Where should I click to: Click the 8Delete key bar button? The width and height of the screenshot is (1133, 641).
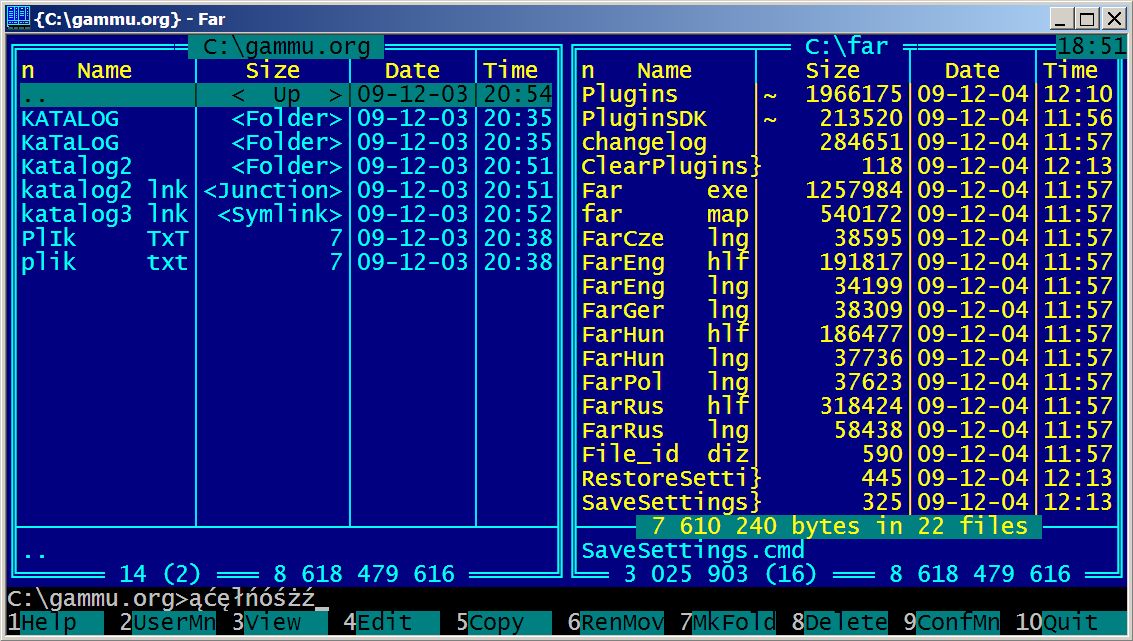pos(840,622)
